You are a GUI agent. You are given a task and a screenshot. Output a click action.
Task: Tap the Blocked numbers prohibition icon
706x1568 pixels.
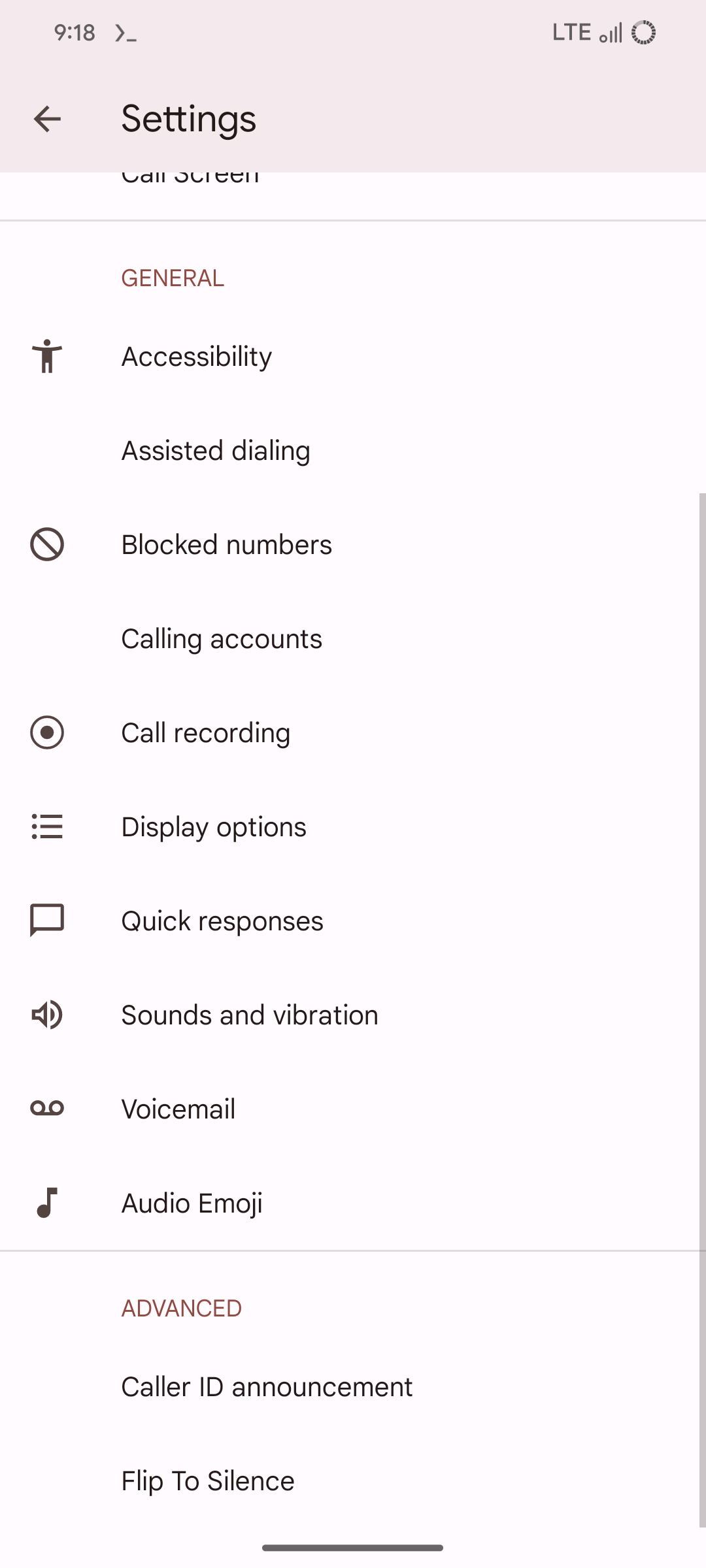point(47,544)
